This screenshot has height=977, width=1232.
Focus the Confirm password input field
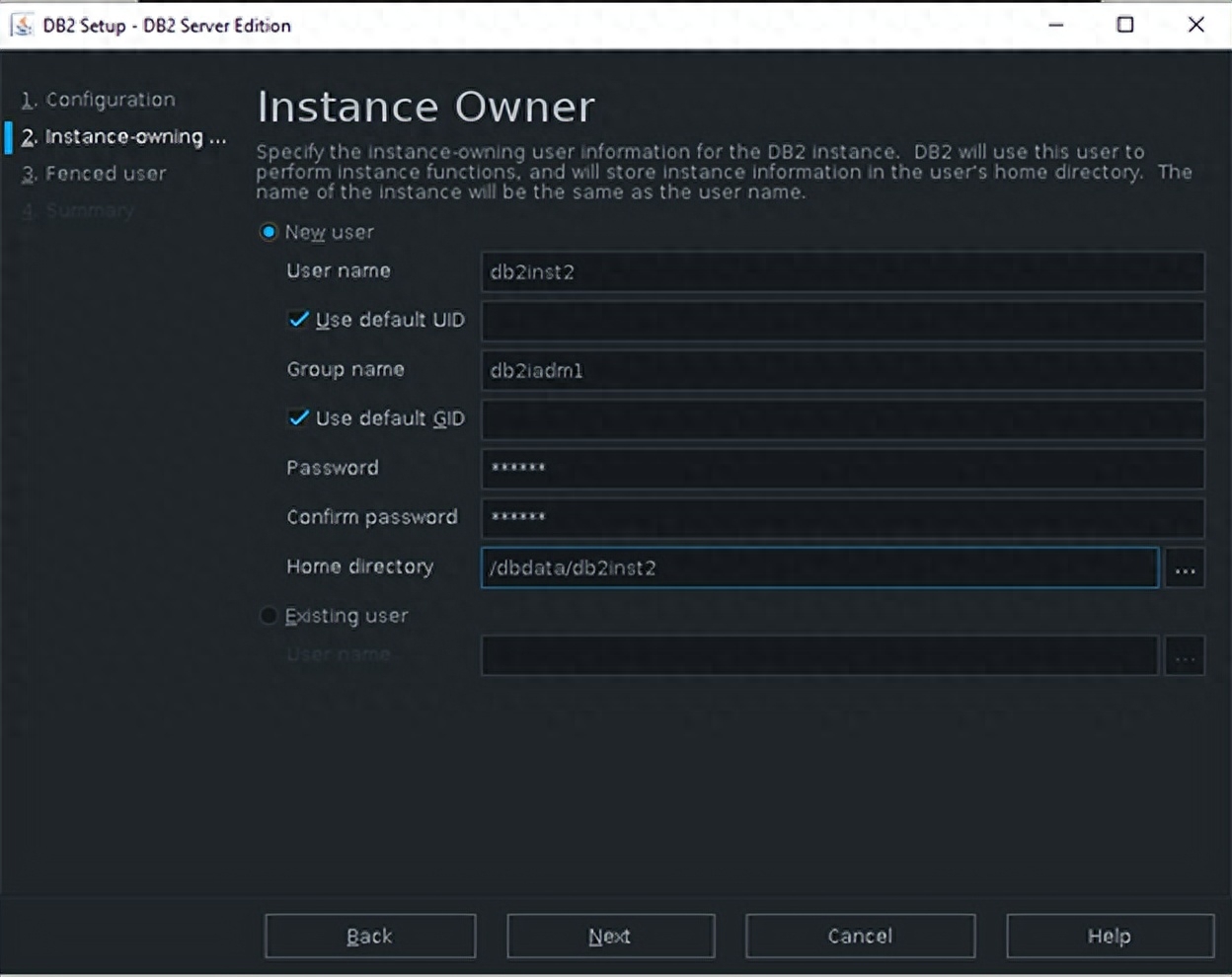842,518
